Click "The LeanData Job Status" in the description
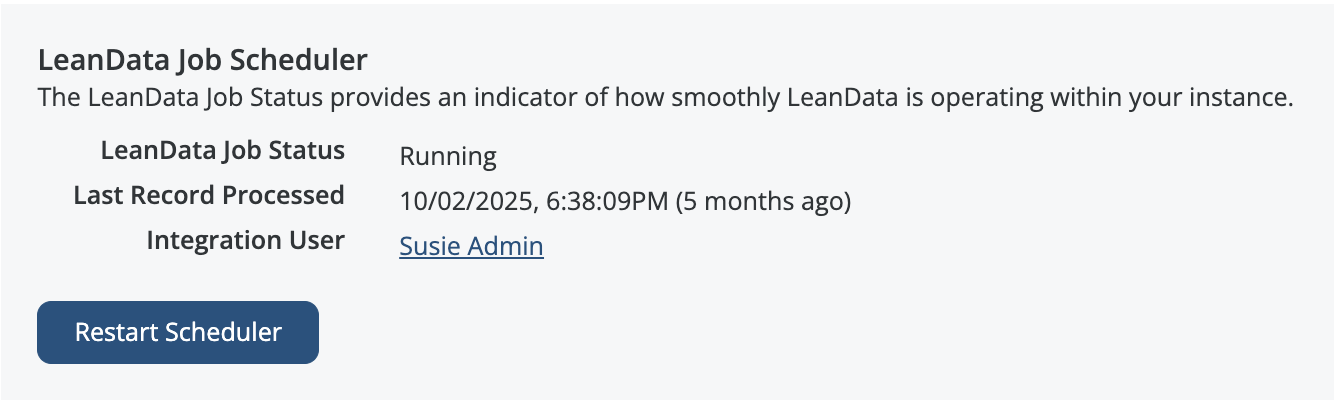Viewport: 1334px width, 400px height. click(161, 99)
